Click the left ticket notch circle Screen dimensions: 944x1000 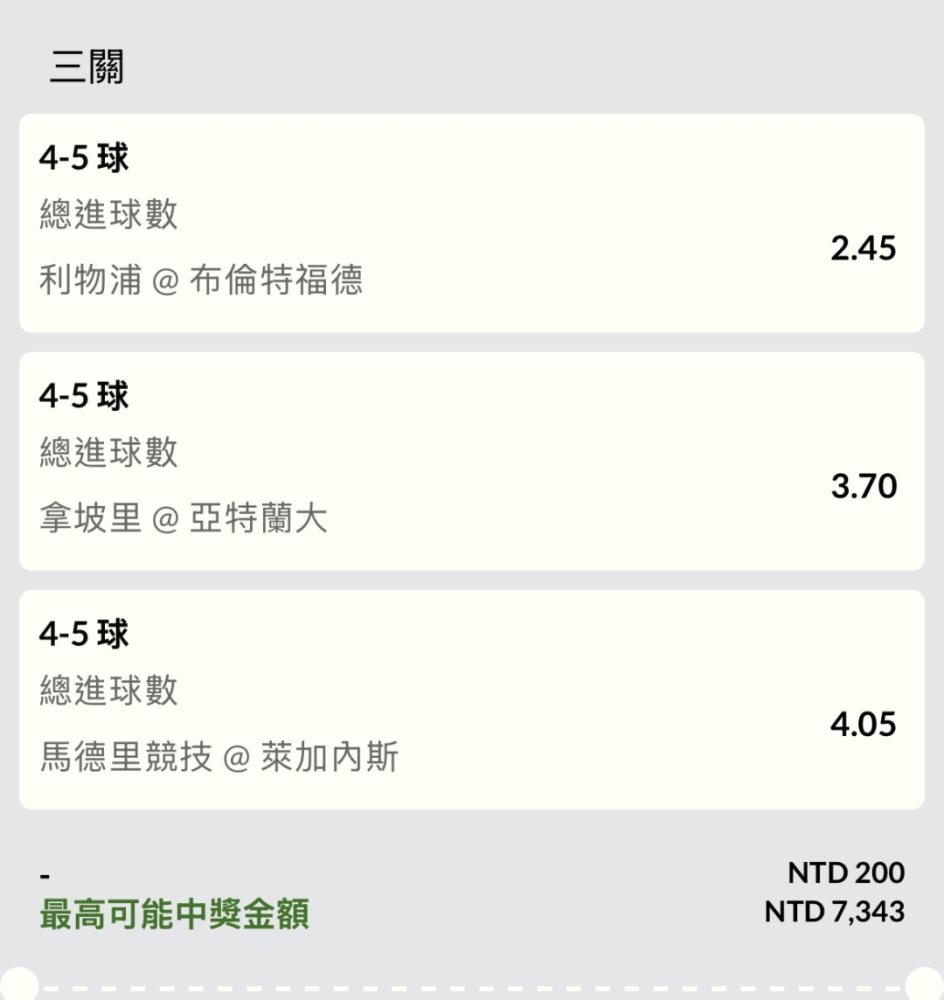pyautogui.click(x=19, y=983)
